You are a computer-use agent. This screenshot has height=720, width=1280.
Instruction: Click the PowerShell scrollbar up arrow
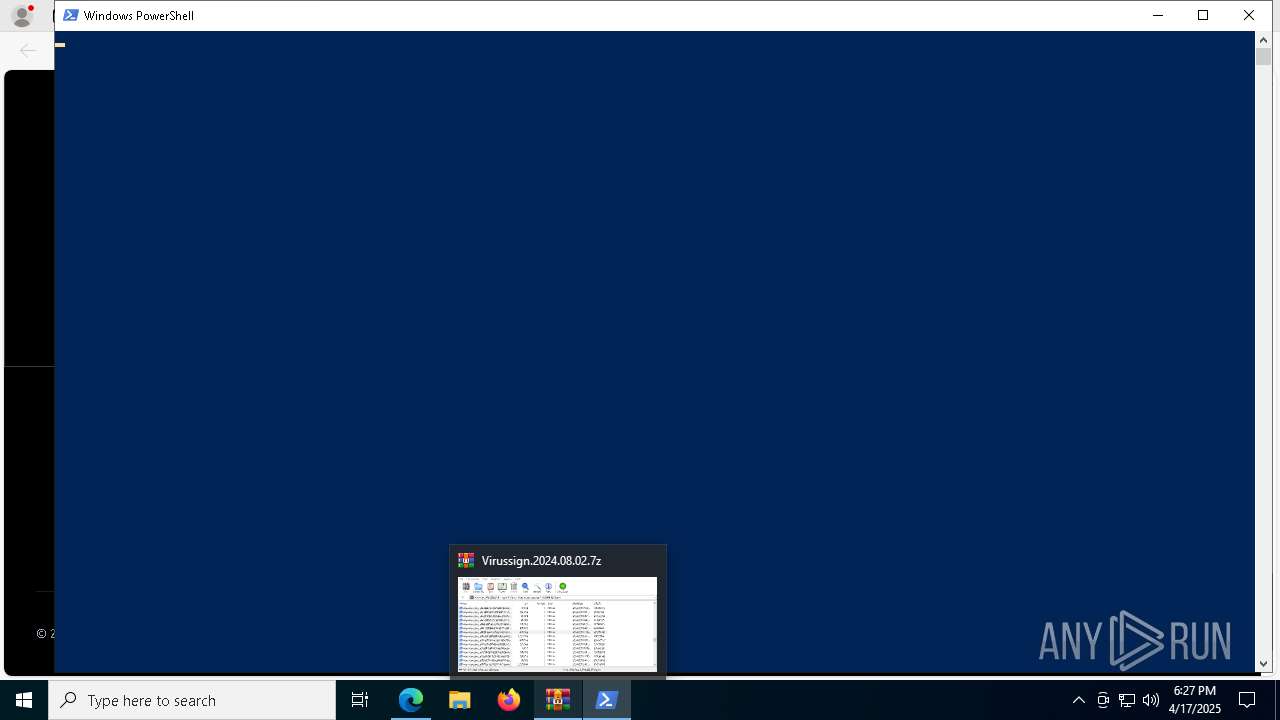[1263, 40]
